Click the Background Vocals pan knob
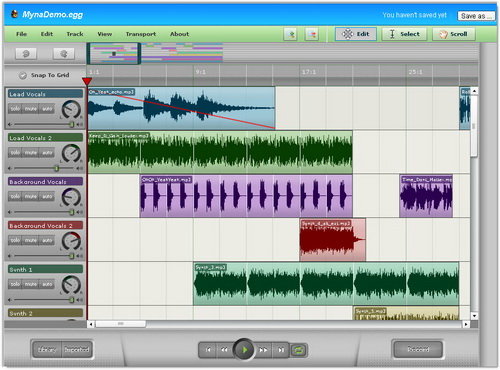The width and height of the screenshot is (500, 370). [71, 197]
